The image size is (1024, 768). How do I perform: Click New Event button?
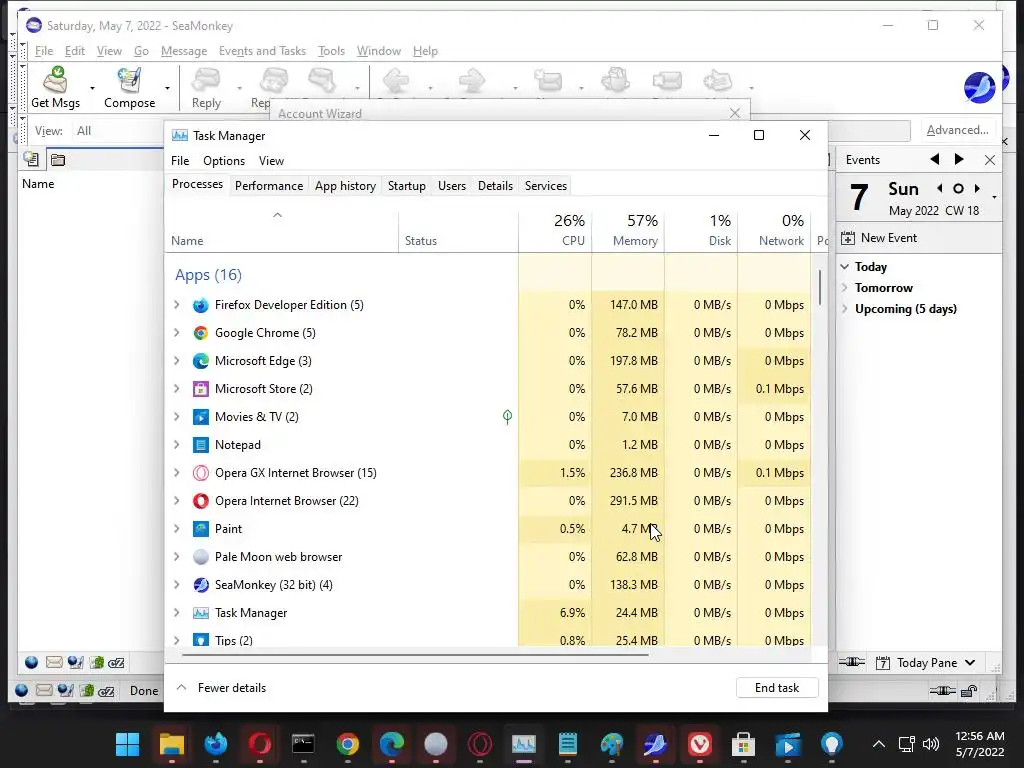click(x=879, y=238)
